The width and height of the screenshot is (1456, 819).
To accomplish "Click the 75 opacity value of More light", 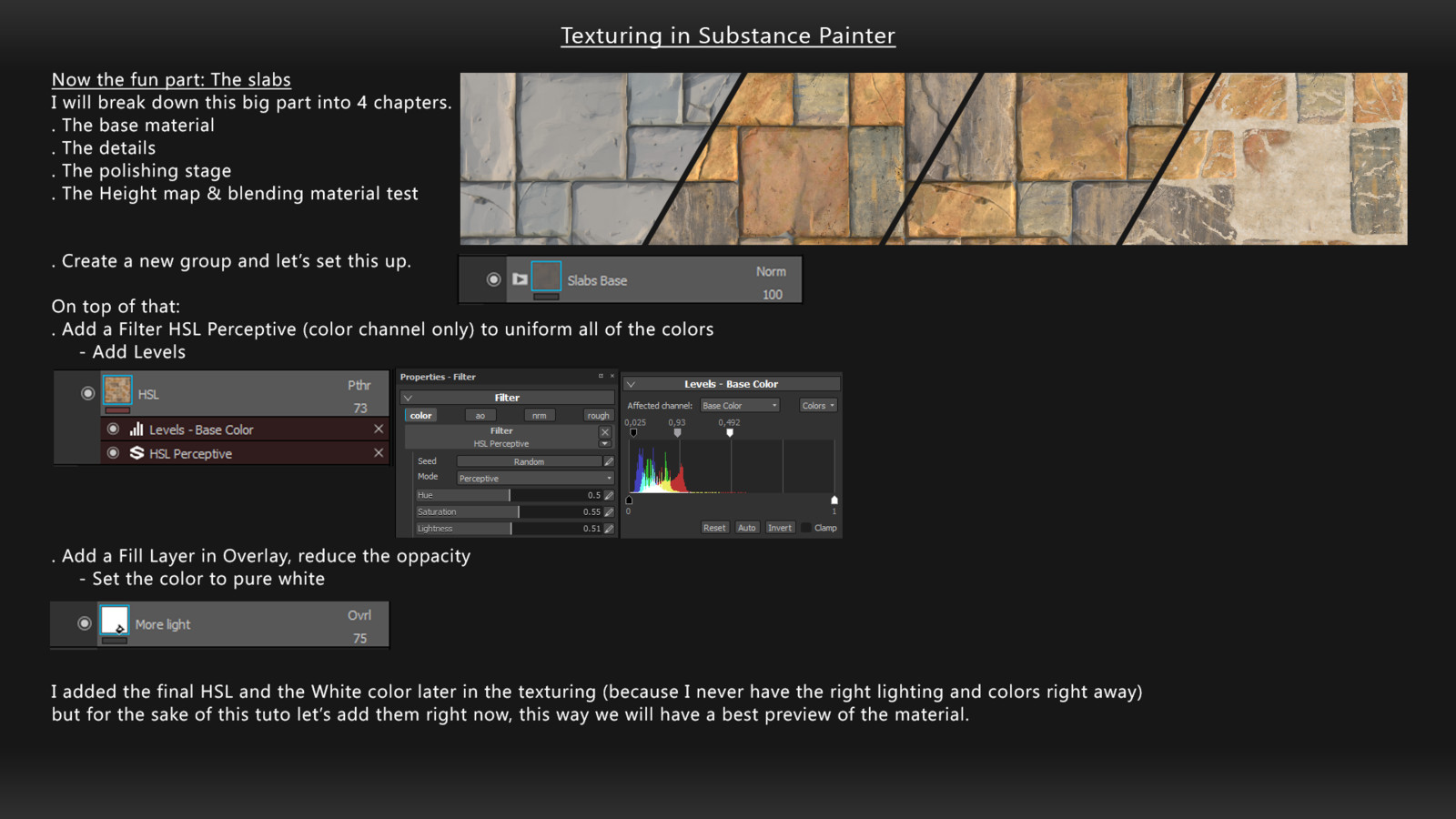I will pos(360,638).
